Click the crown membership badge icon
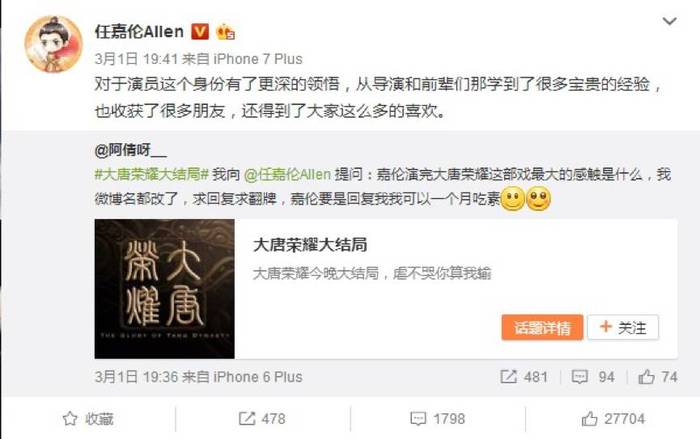700x439 pixels. coord(225,32)
